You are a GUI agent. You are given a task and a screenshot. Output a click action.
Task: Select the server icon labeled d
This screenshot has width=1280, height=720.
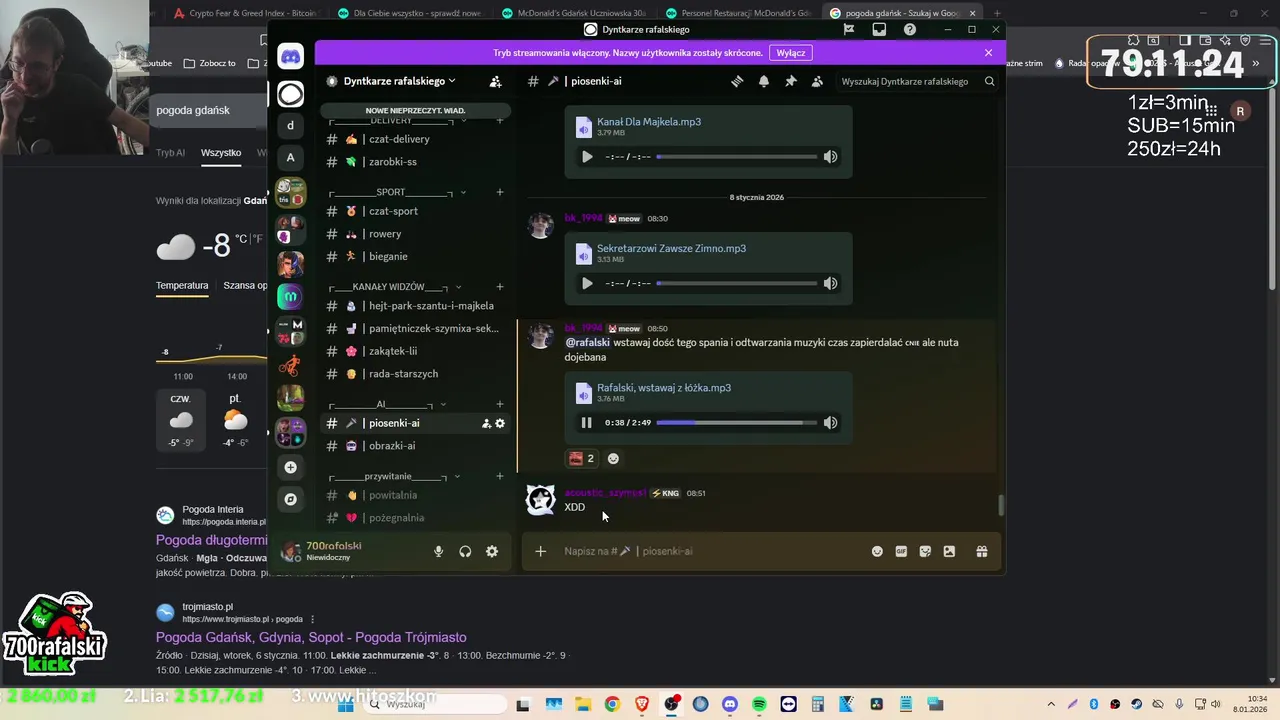pyautogui.click(x=290, y=125)
